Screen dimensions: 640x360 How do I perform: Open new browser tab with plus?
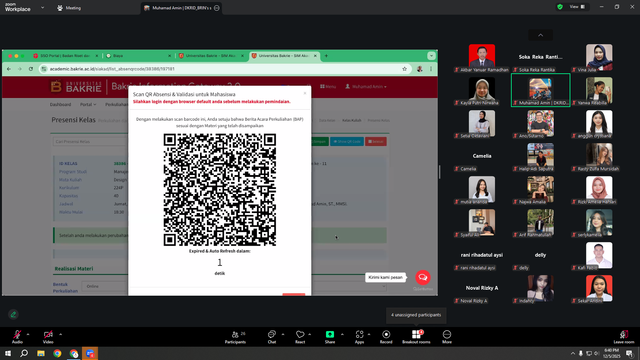326,56
